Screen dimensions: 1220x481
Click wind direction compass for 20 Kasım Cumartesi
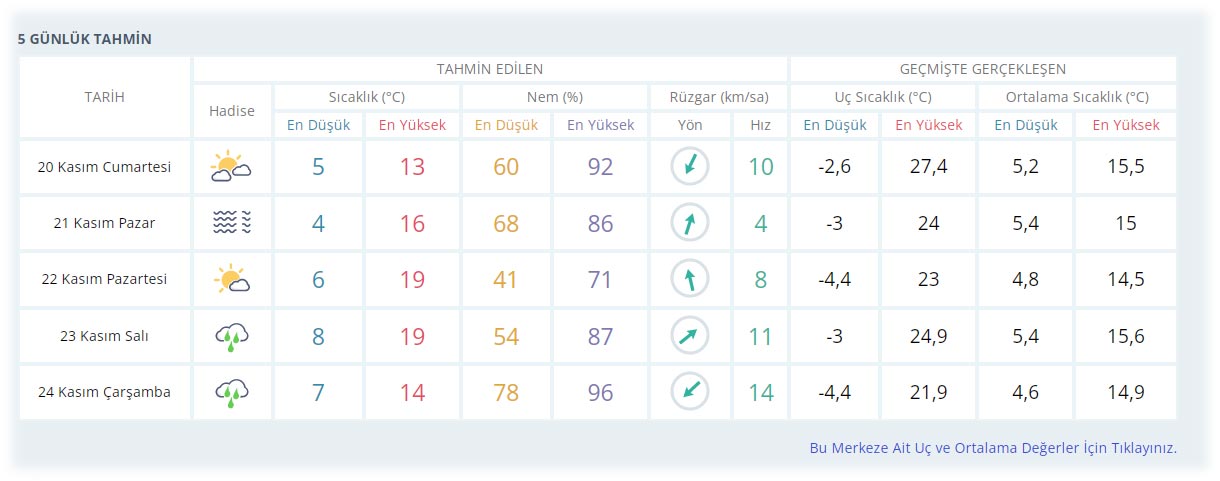click(689, 167)
